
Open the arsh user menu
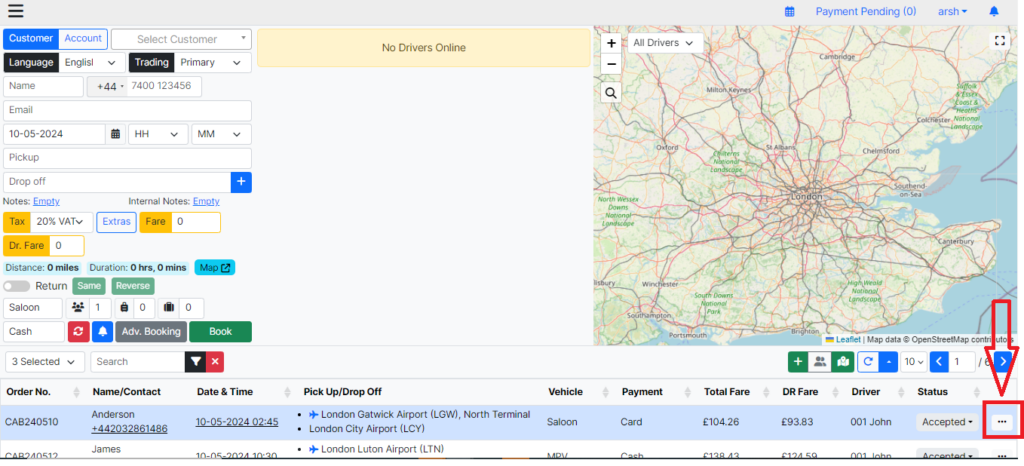[952, 11]
